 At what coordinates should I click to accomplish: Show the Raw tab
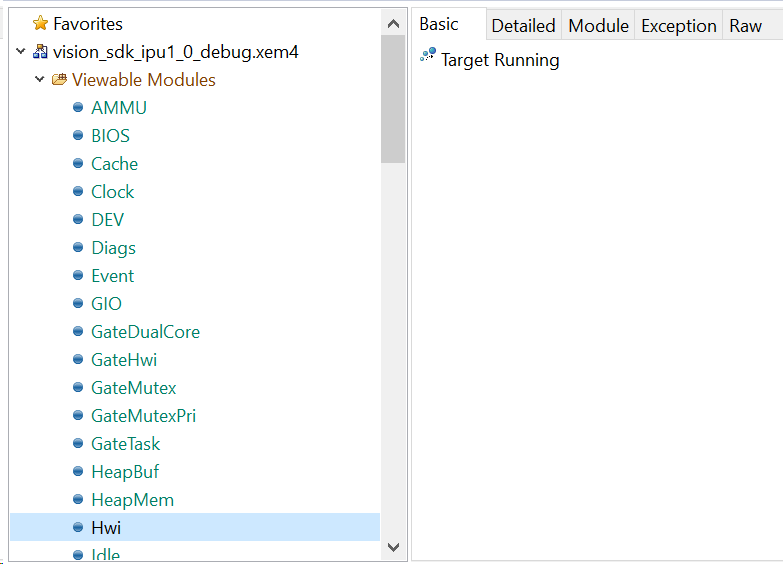point(745,26)
